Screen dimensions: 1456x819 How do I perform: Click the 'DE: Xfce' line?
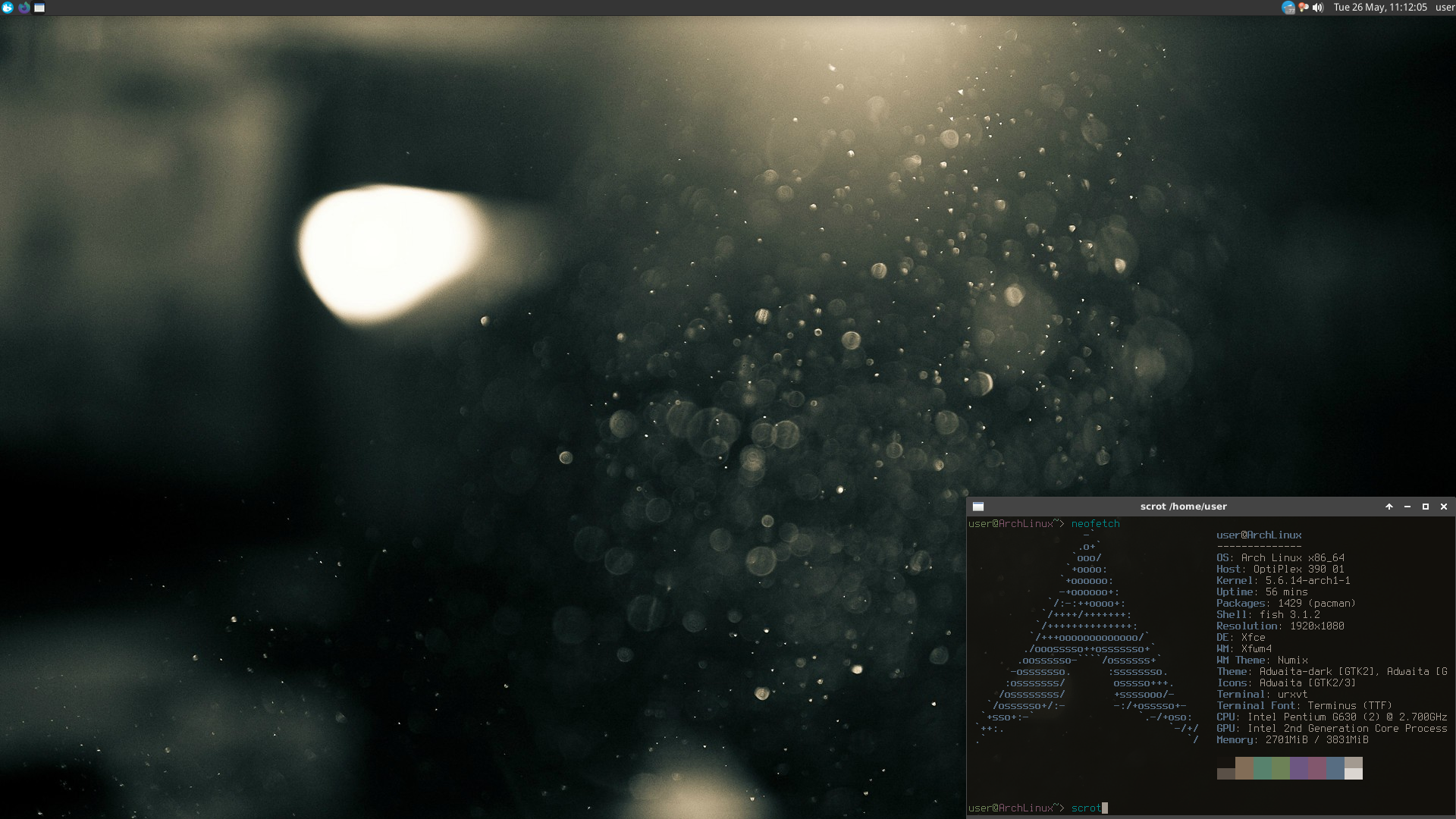1241,638
